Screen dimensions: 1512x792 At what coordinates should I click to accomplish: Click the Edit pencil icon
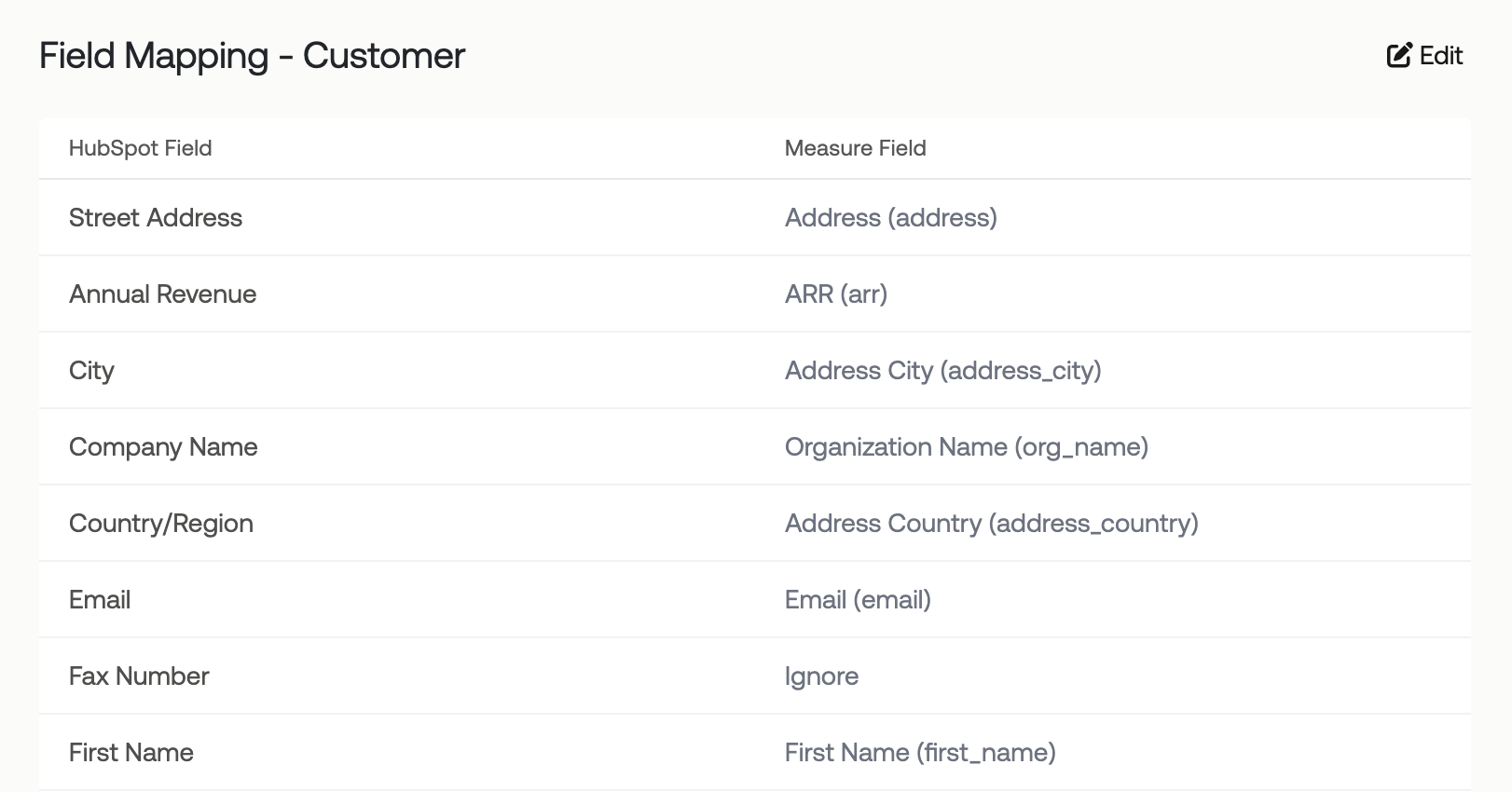pos(1399,56)
